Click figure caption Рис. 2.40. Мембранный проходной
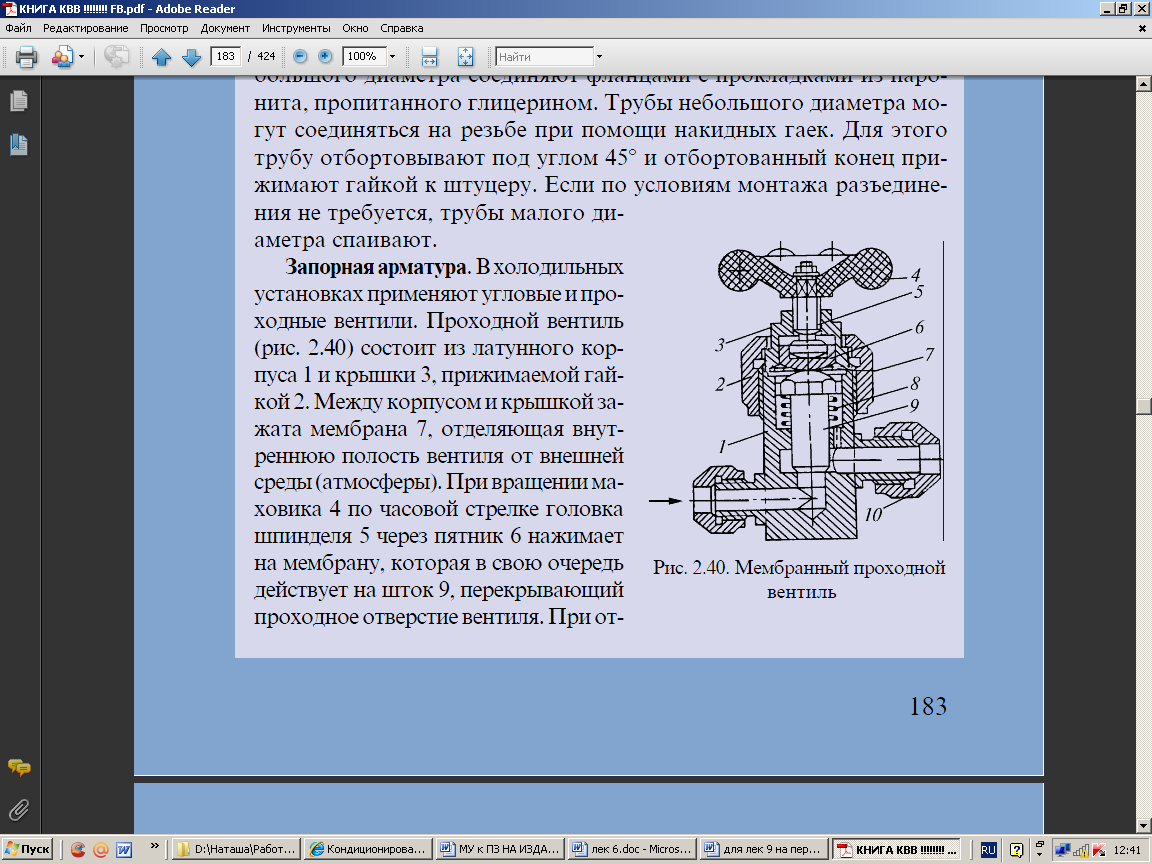This screenshot has width=1152, height=864. [x=799, y=568]
